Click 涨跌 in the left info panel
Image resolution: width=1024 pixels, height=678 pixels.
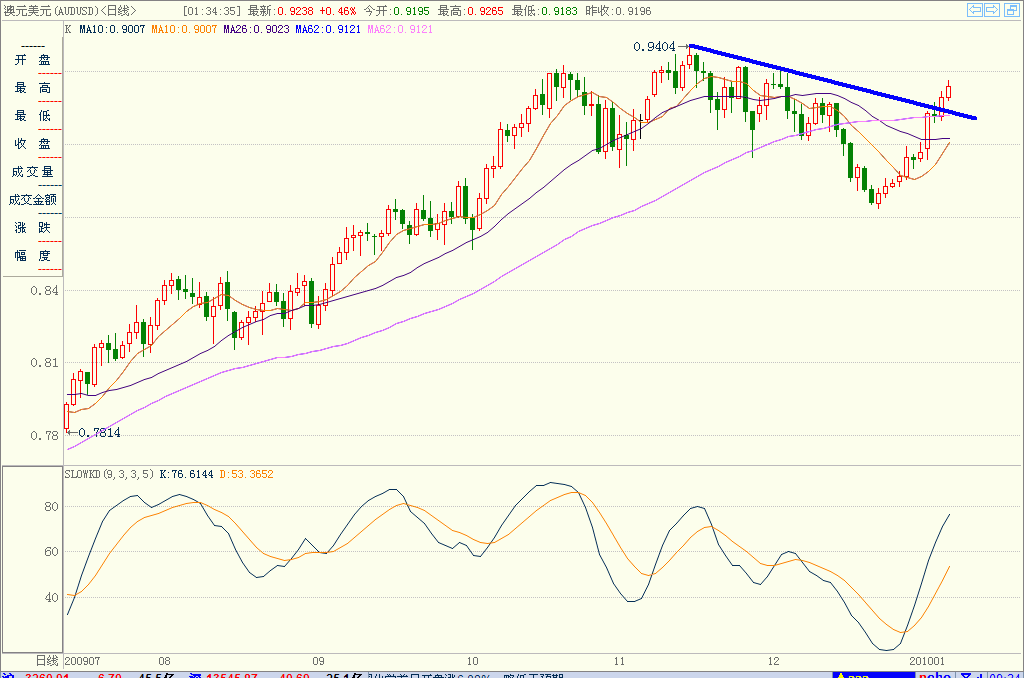click(x=33, y=228)
